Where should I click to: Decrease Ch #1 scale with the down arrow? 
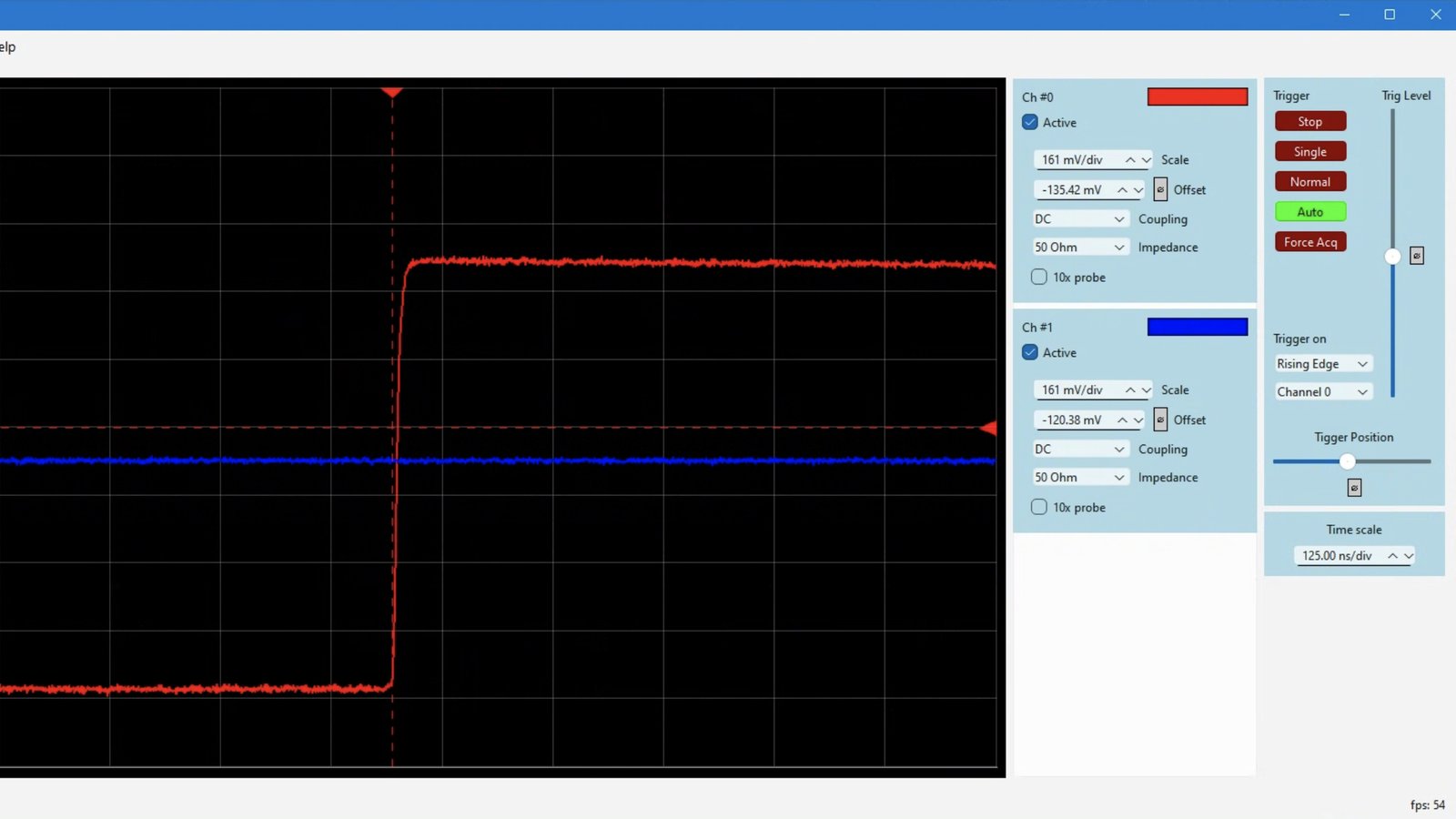(x=1146, y=390)
